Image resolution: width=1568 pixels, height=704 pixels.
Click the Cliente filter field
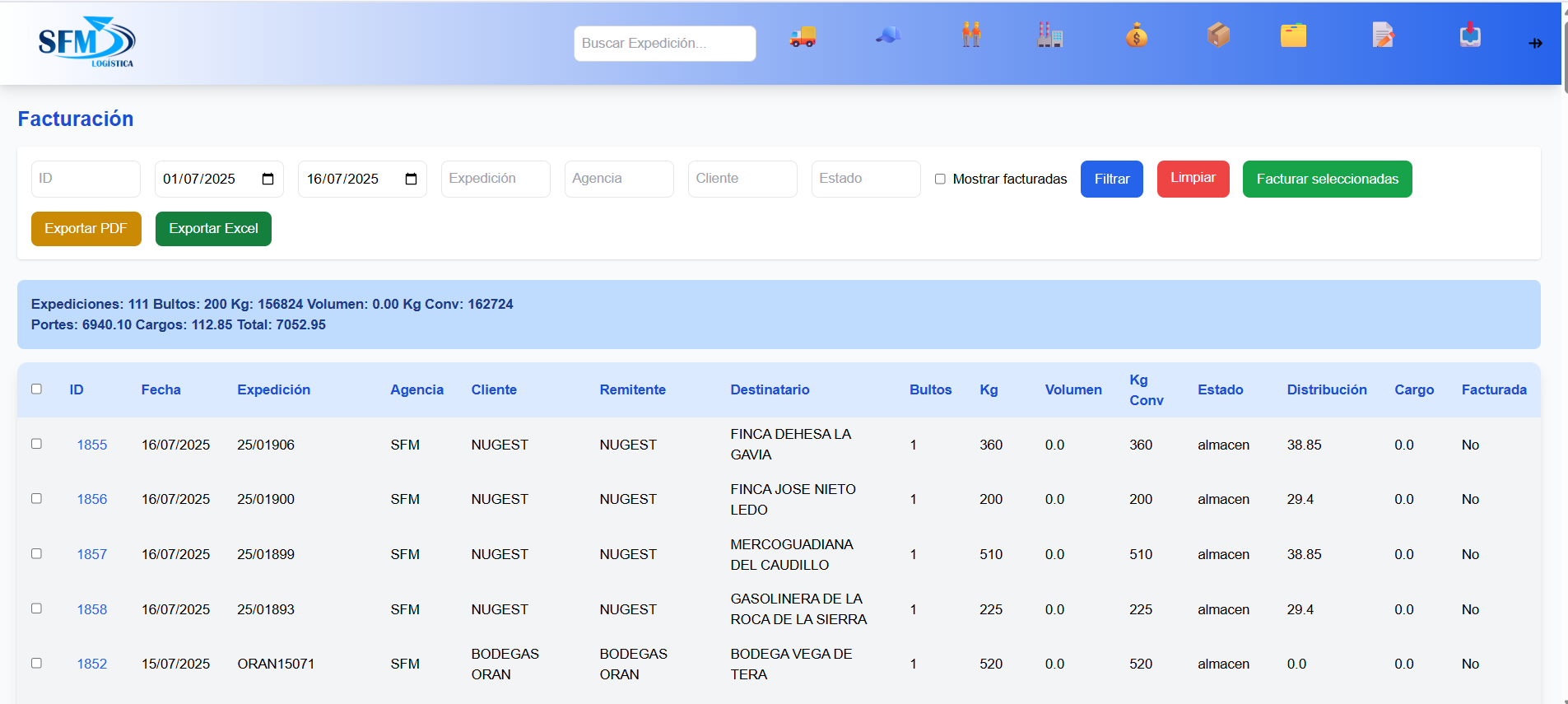point(742,179)
